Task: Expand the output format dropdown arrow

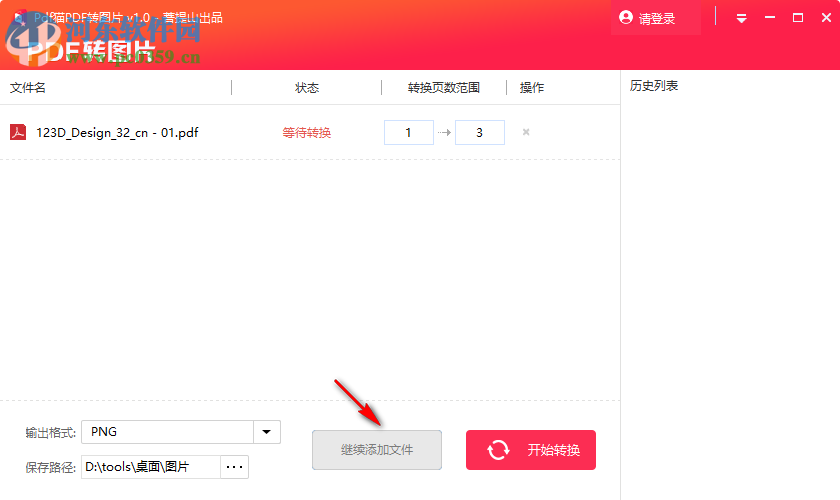Action: point(267,432)
